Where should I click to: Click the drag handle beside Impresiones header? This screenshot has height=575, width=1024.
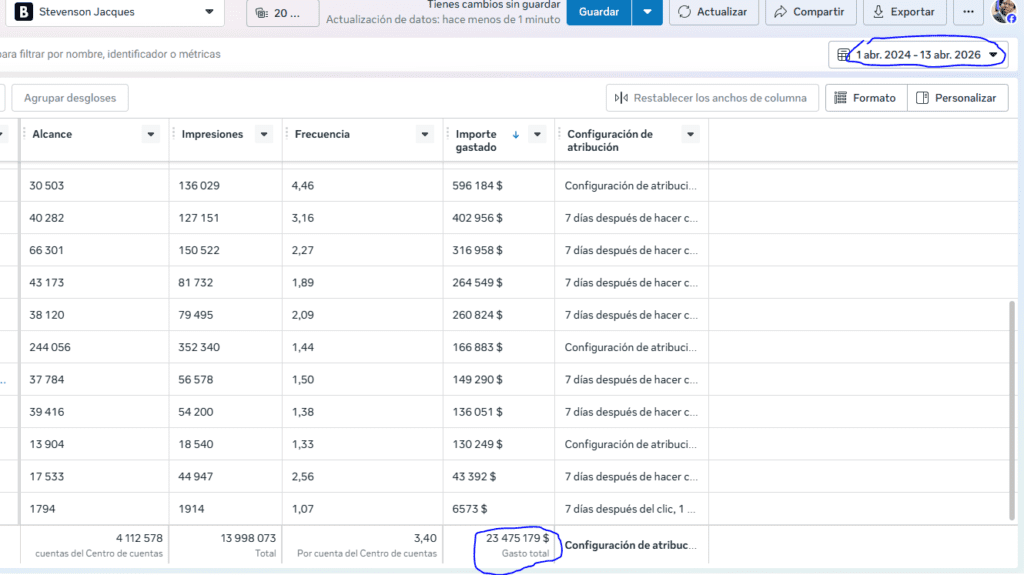pos(174,134)
